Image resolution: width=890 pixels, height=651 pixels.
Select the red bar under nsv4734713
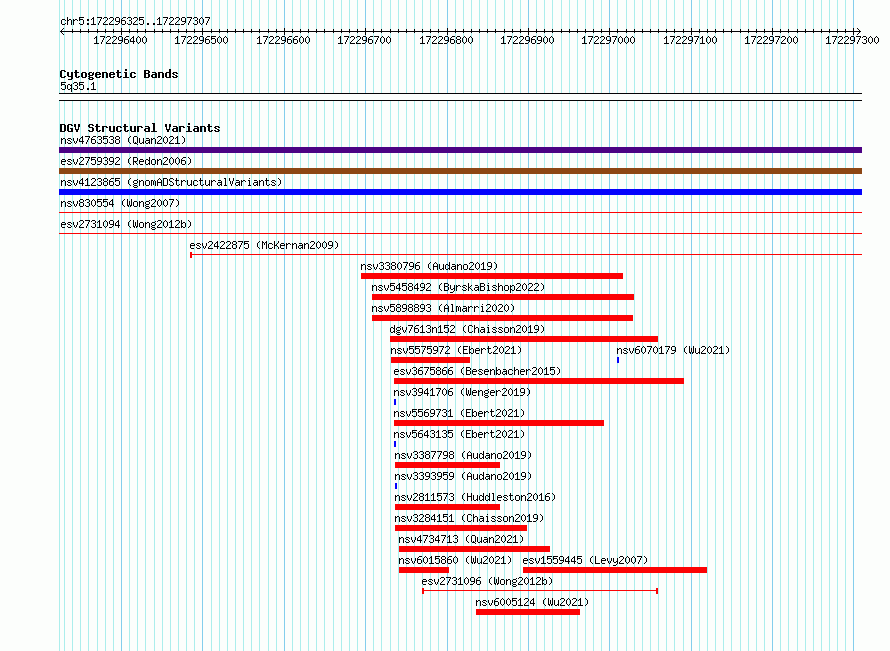point(475,549)
